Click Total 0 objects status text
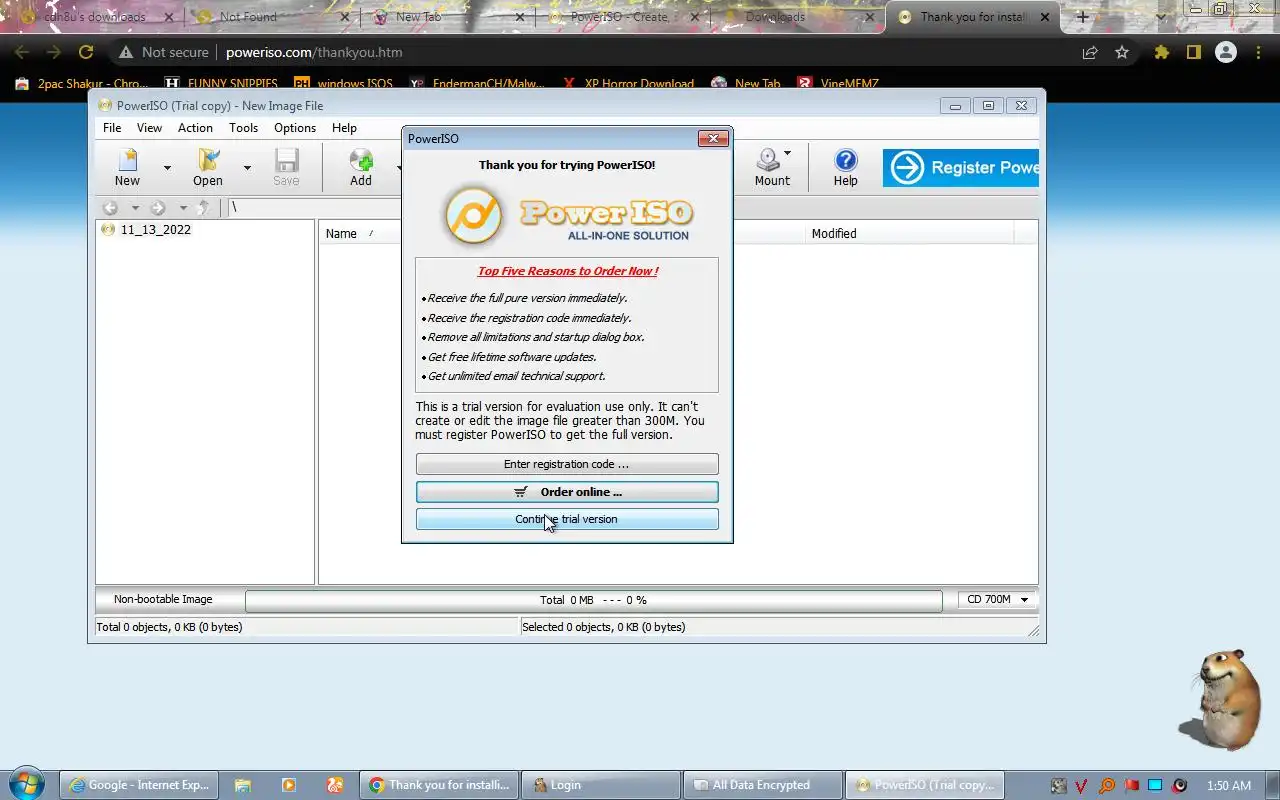 coord(169,627)
